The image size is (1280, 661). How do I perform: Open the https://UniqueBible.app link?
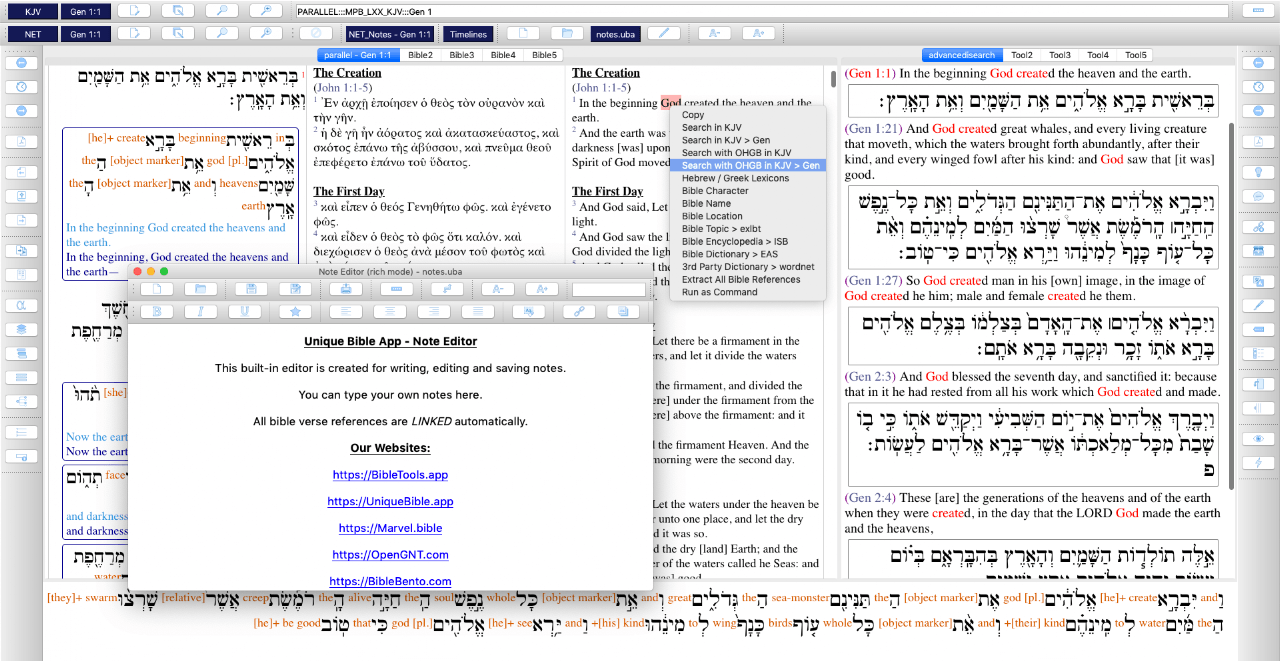[x=390, y=502]
